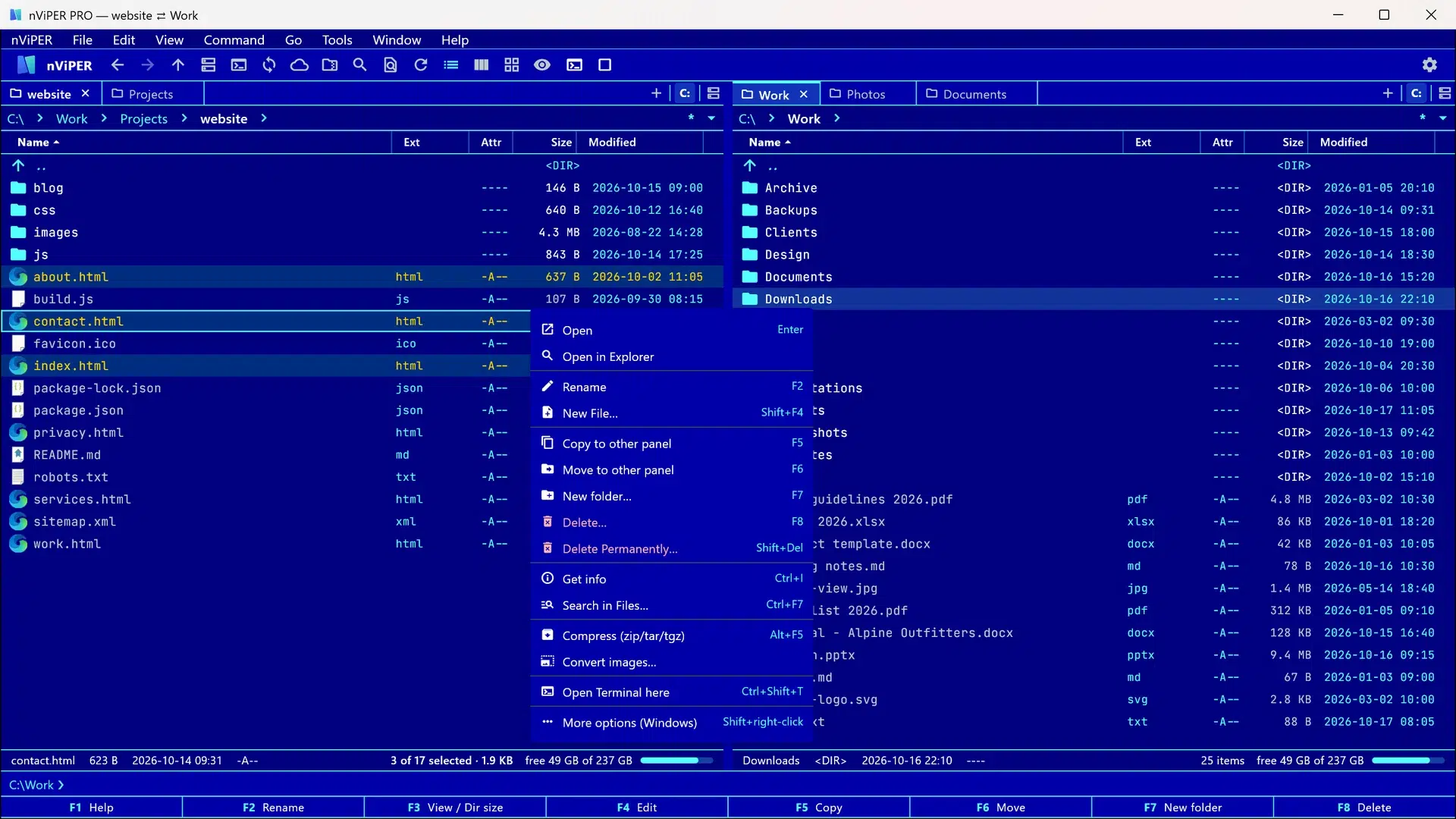Click the magnifier search icon in the toolbar
The image size is (1456, 819).
coord(360,65)
